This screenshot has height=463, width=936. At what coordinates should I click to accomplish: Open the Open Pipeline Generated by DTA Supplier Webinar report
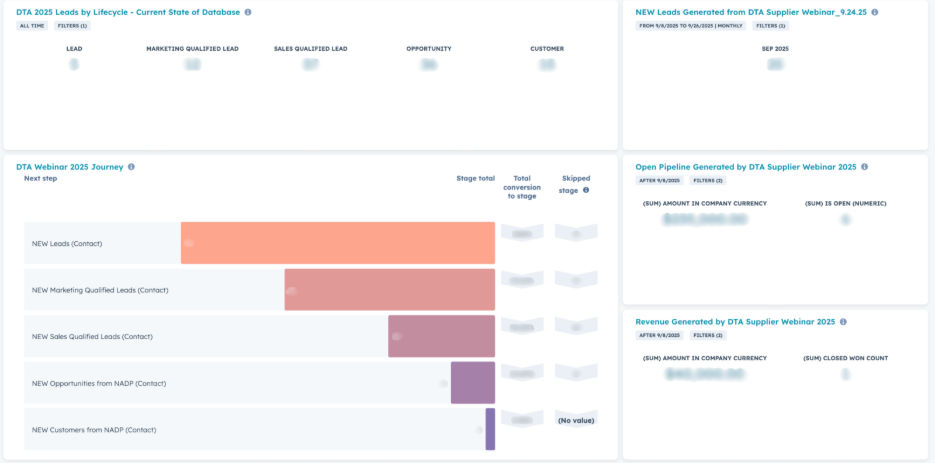click(746, 167)
